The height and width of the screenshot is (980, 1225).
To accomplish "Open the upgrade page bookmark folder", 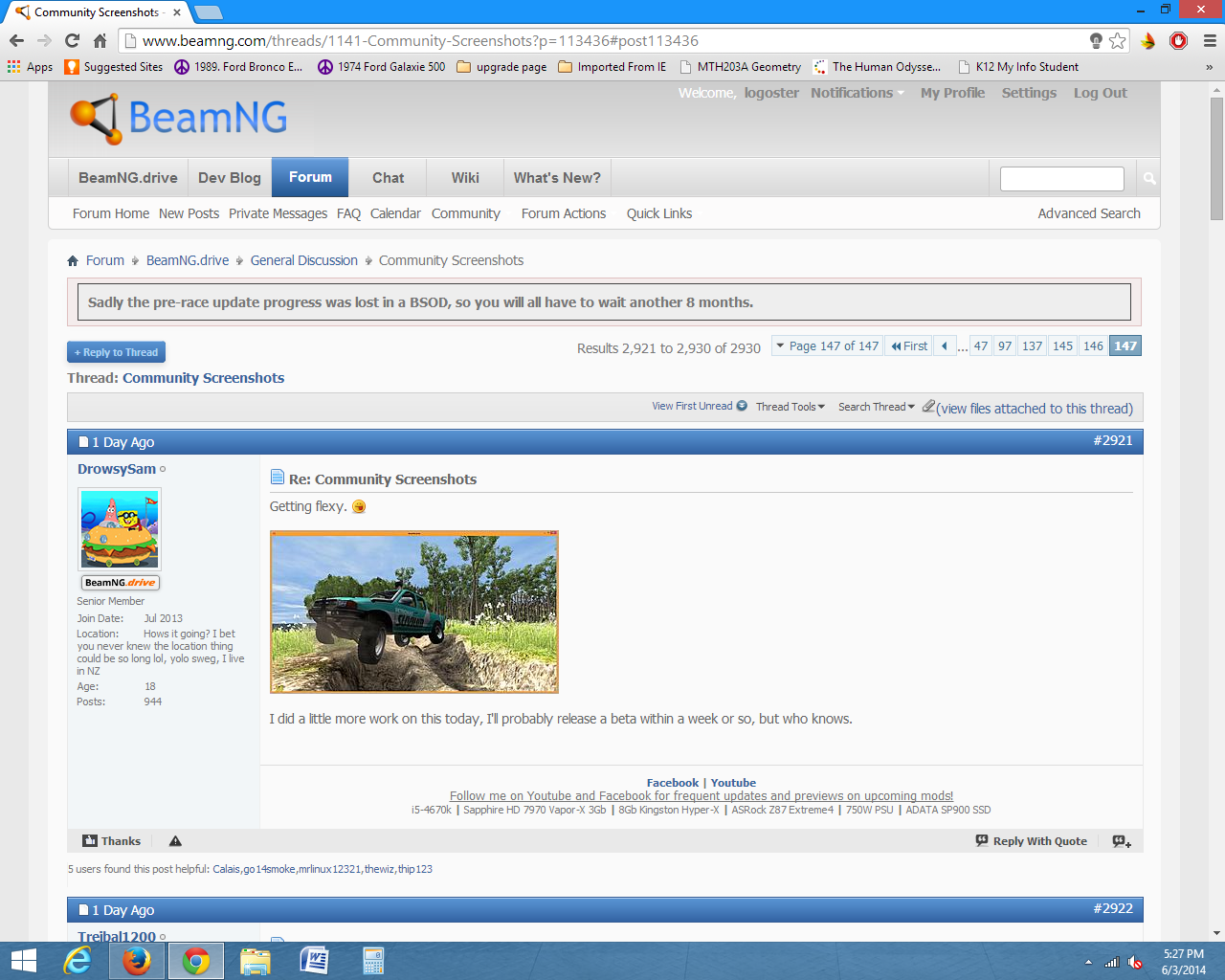I will pos(501,67).
